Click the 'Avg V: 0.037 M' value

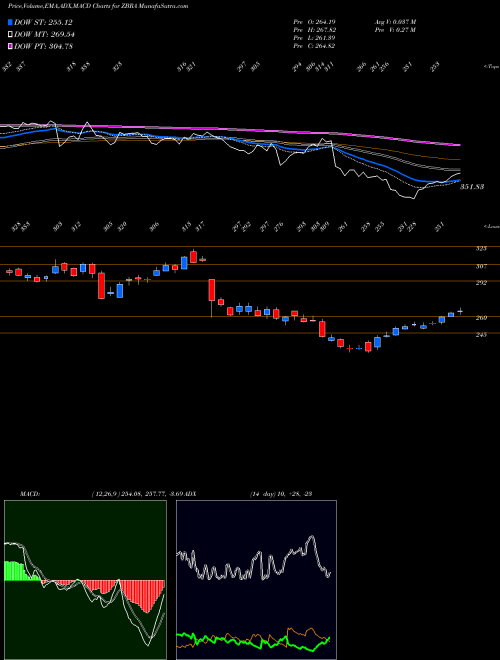point(395,22)
